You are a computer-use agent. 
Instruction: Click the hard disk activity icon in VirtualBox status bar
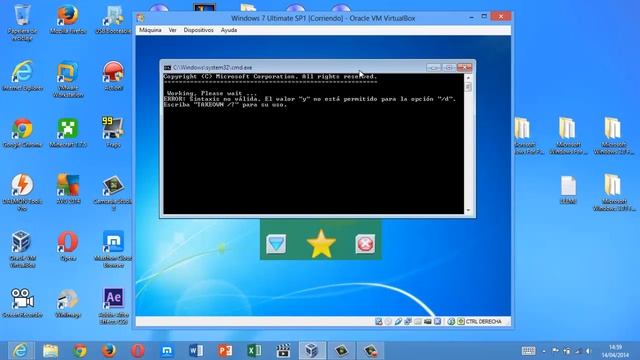(379, 322)
